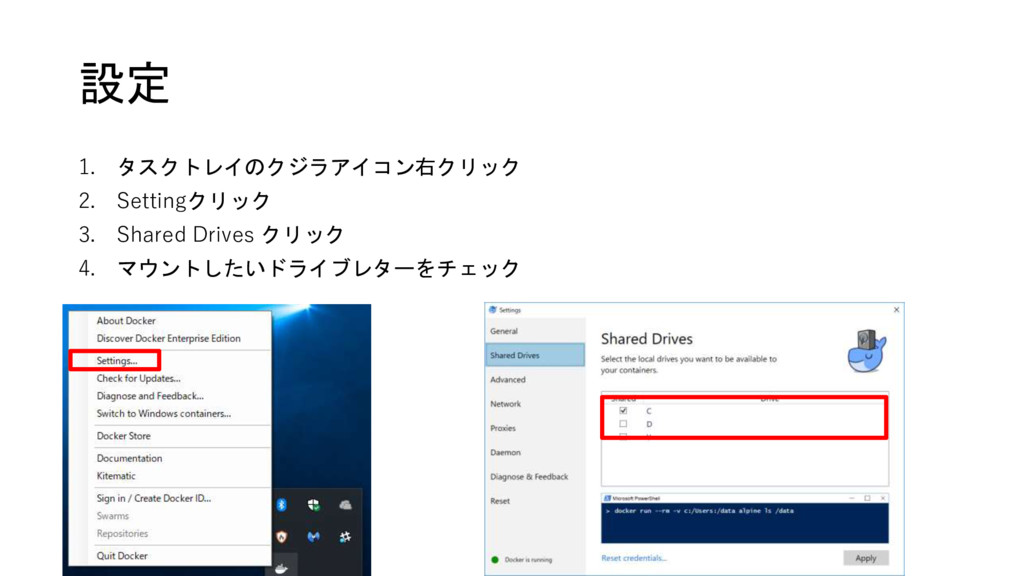Select Discover Docker Enterprise Edition
This screenshot has width=1024, height=576.
(168, 338)
